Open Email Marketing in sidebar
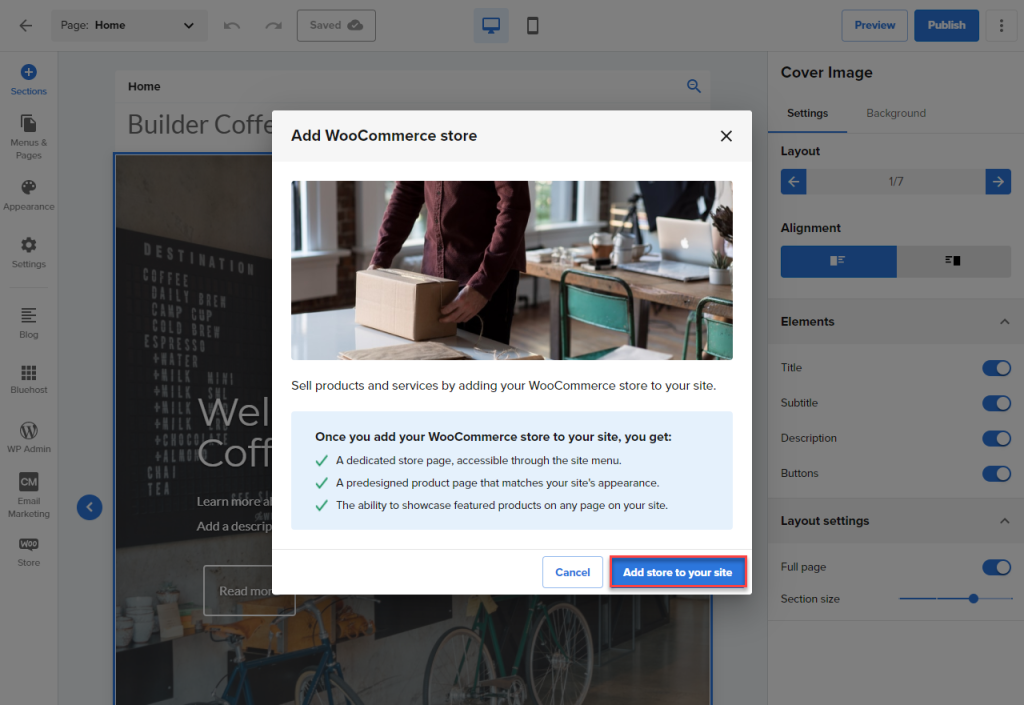Image resolution: width=1024 pixels, height=705 pixels. [x=29, y=495]
